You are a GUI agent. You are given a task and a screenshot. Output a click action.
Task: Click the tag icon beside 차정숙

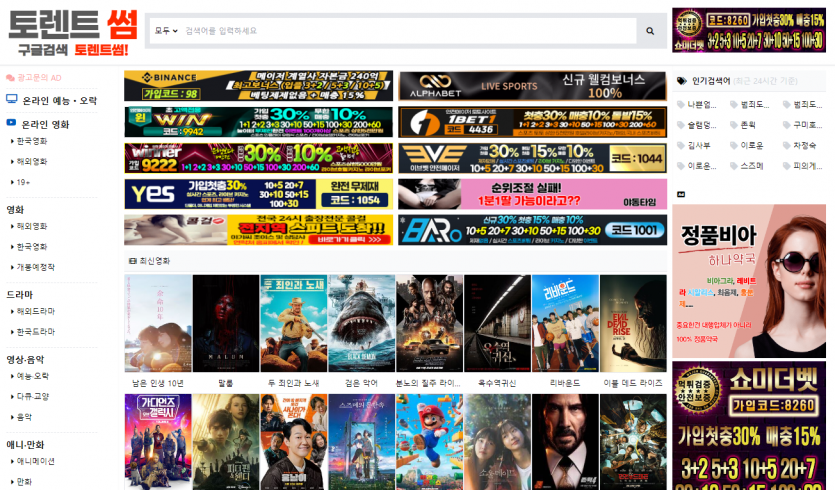[x=787, y=145]
